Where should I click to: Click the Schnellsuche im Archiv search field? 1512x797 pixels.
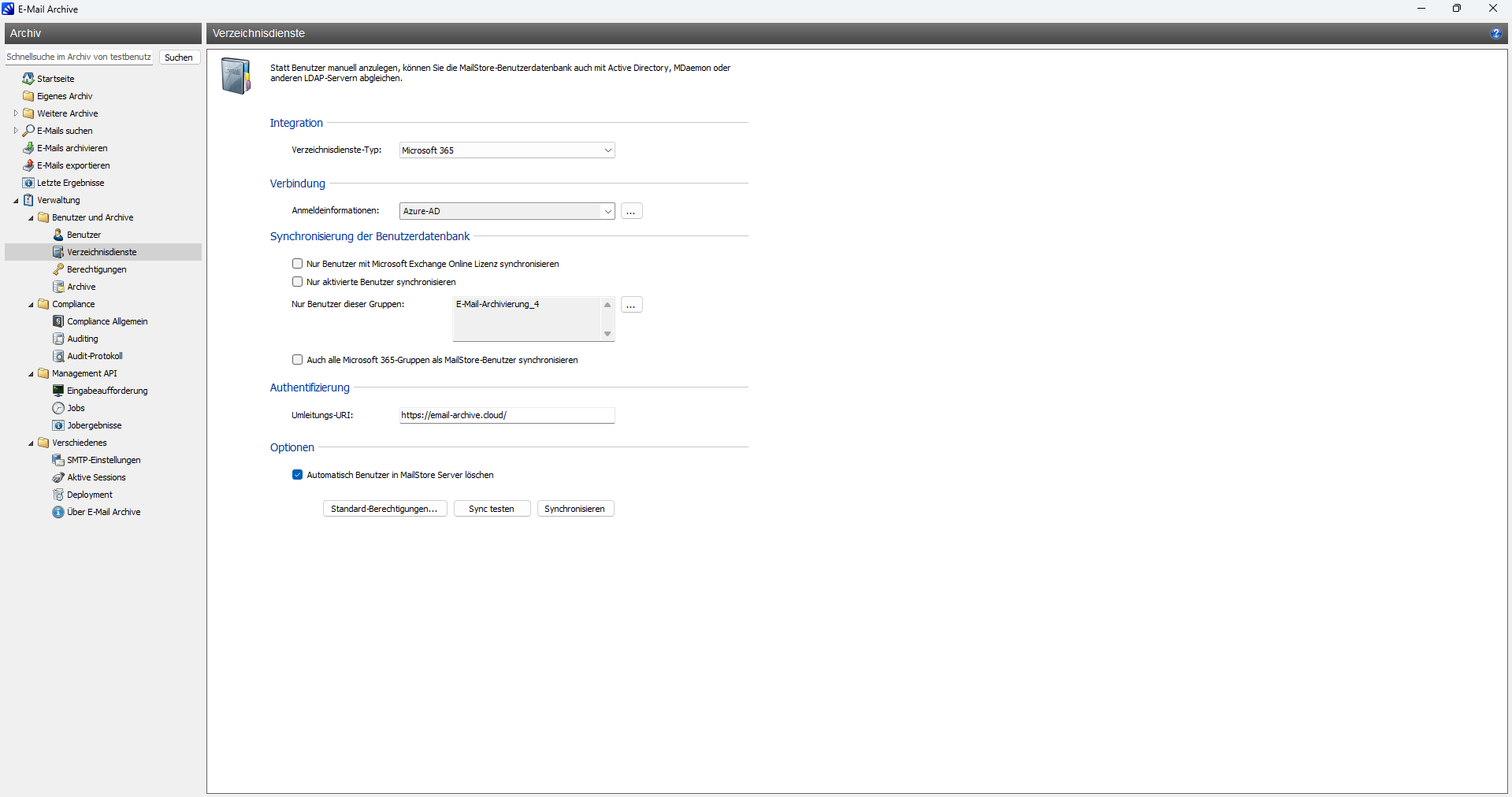click(x=79, y=57)
